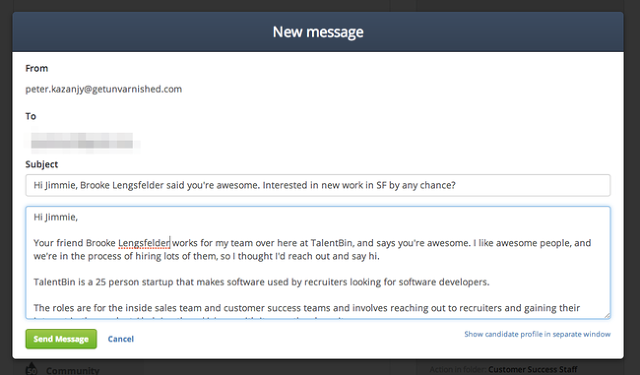Click the Subject field label
640x375 pixels.
pyautogui.click(x=42, y=164)
